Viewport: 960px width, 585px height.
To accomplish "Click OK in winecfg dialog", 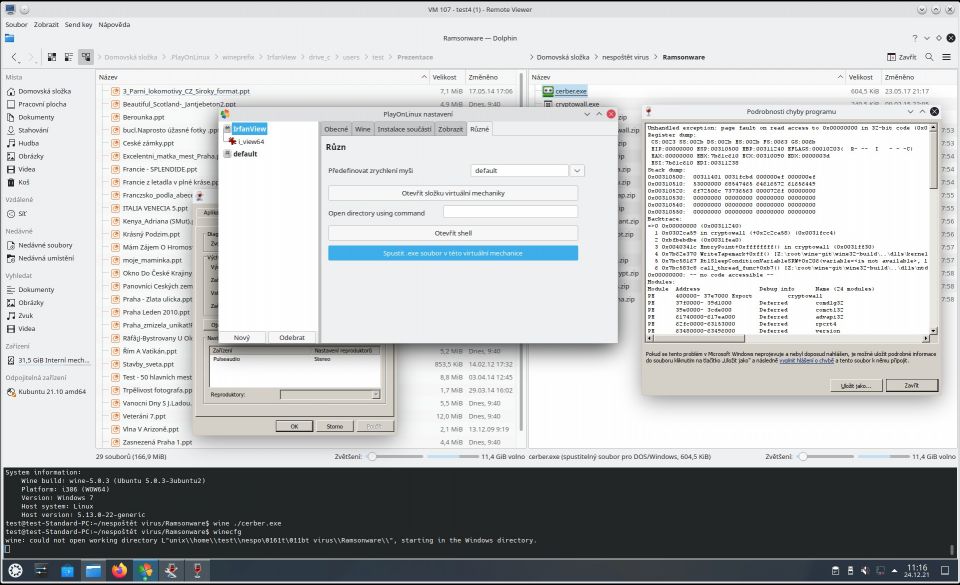I will point(294,427).
